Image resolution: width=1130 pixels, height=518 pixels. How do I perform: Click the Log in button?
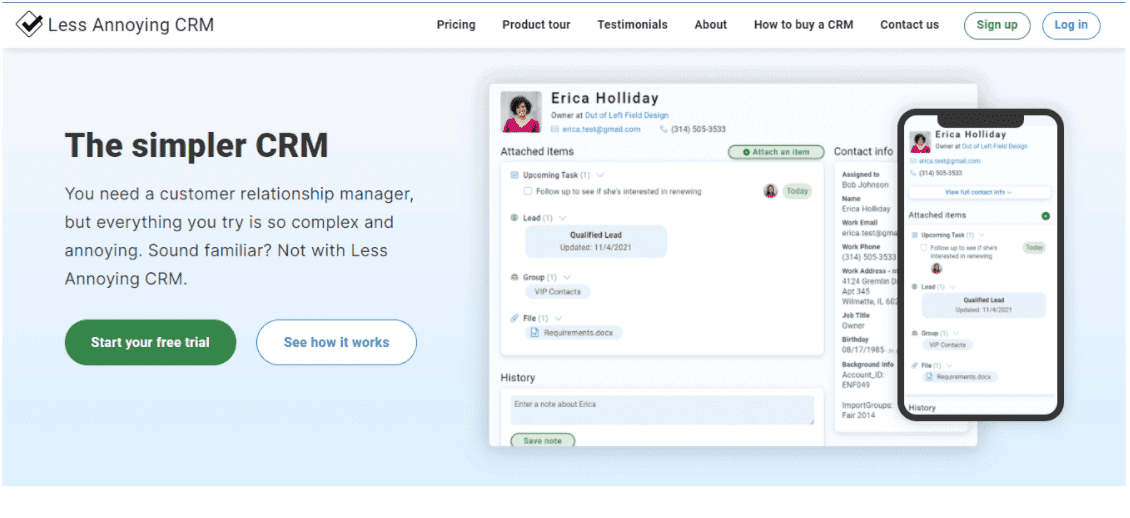1071,25
